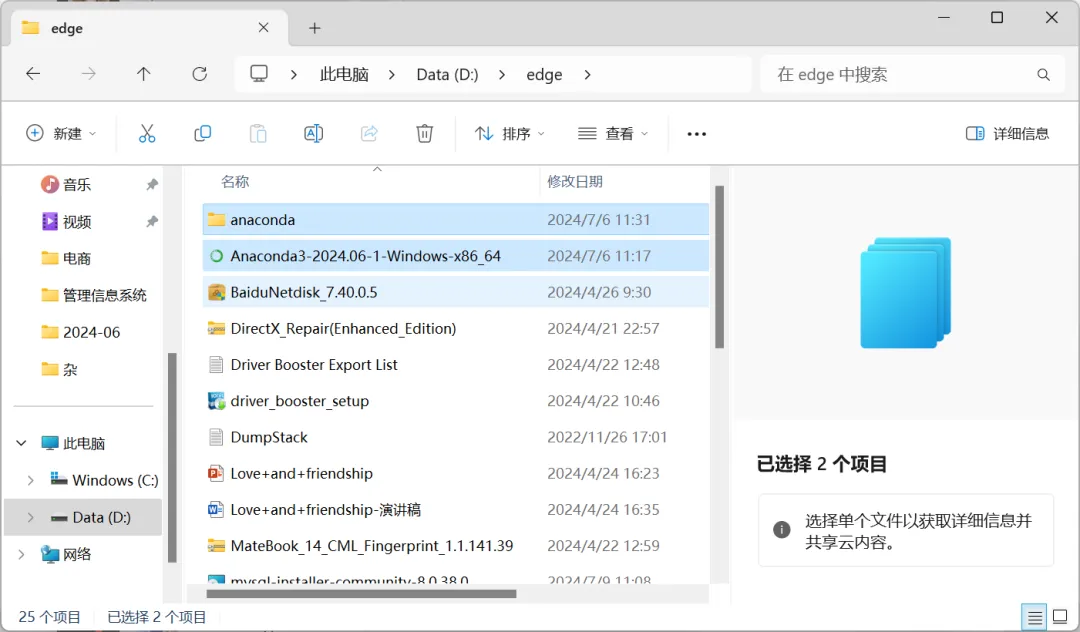Click the Anaconda3 installer green ring icon
Screen dimensions: 1080x632
216,256
